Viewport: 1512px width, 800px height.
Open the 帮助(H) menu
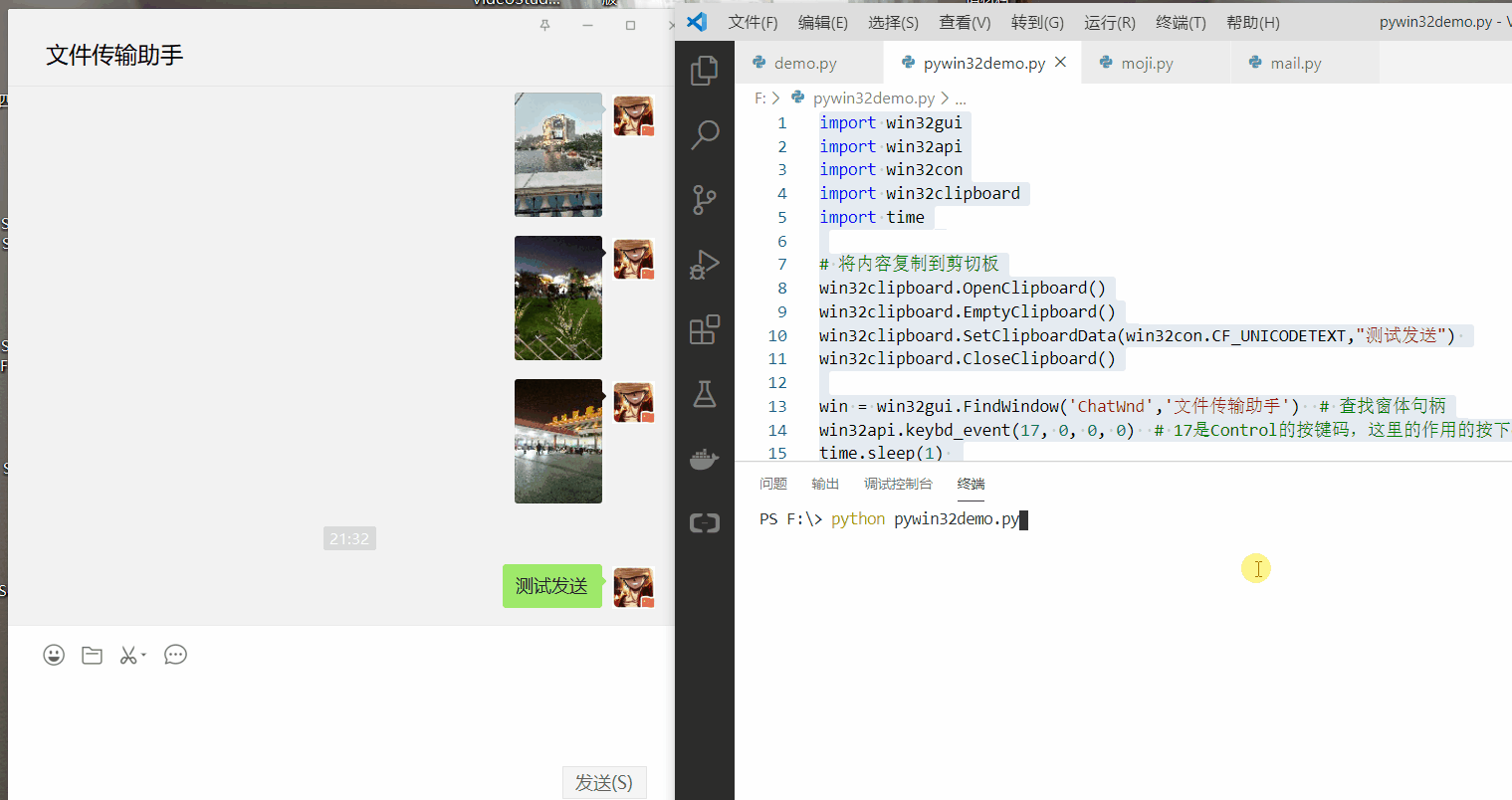(x=1252, y=22)
